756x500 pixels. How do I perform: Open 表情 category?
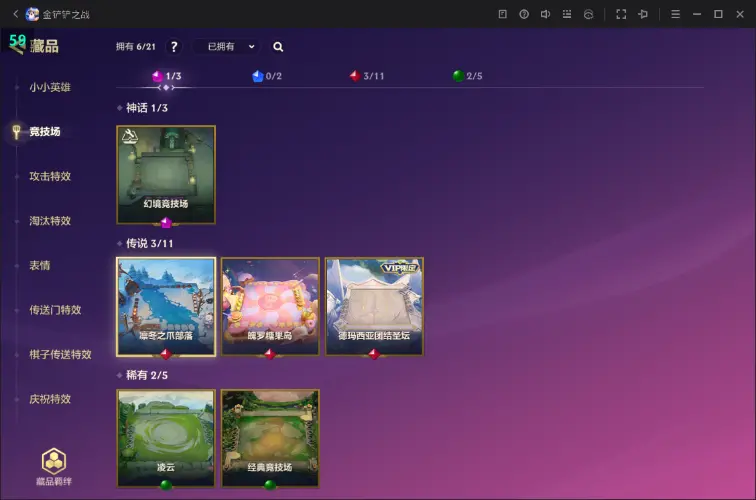[x=40, y=265]
